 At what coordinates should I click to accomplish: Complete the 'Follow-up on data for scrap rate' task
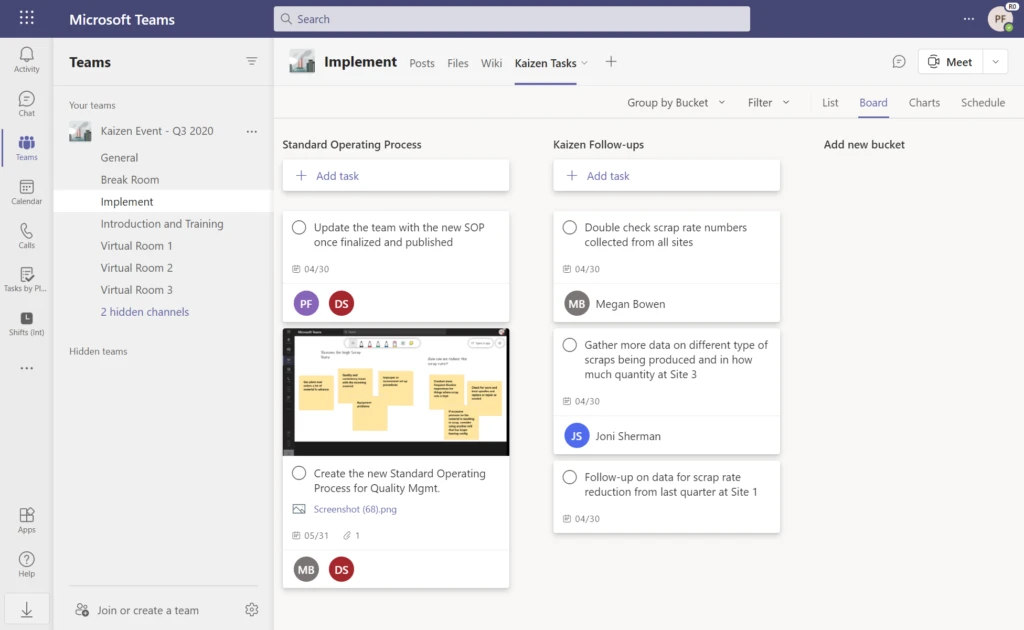click(x=569, y=477)
